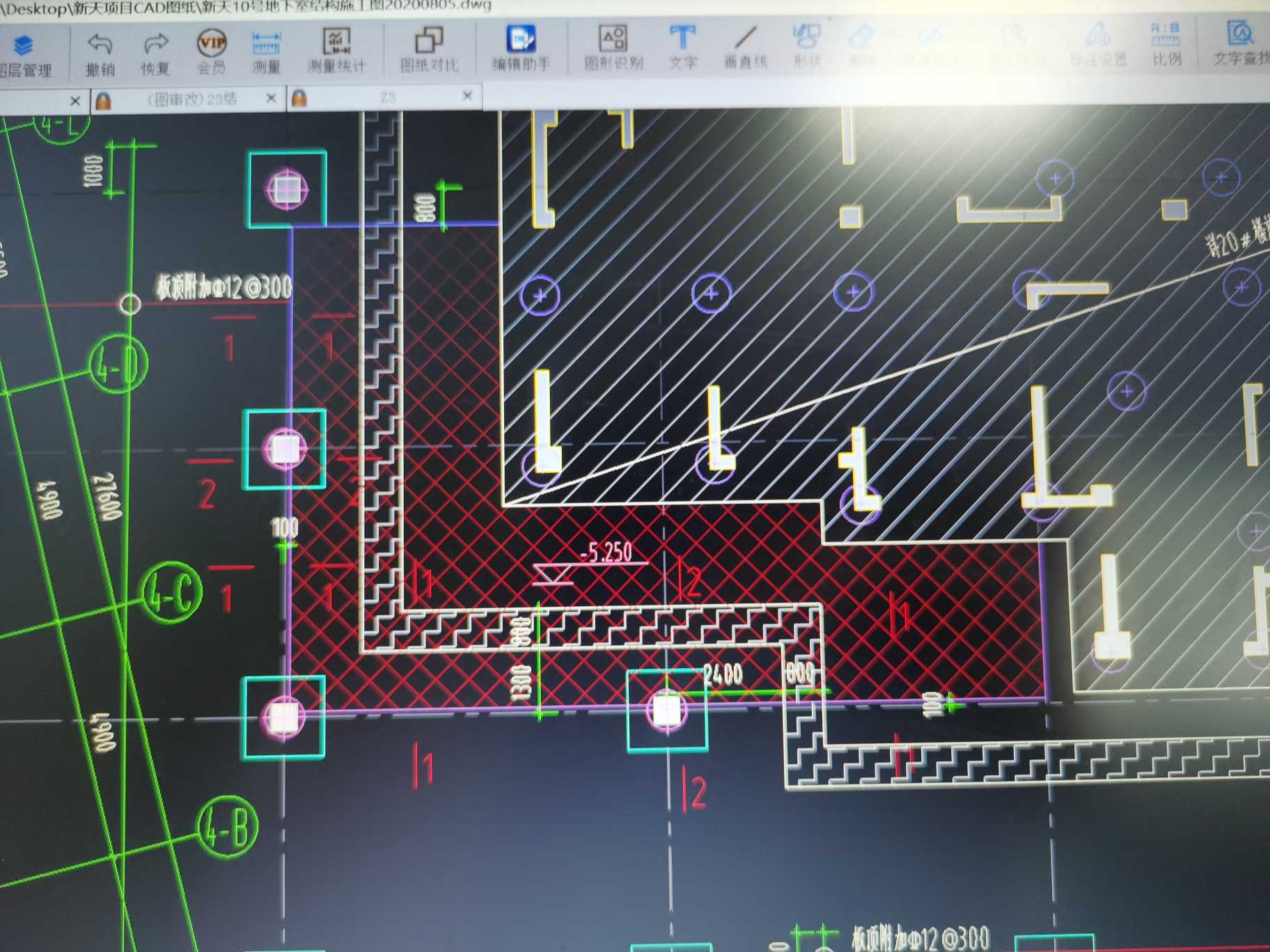
Task: Select the 测量 measure tool
Action: [266, 51]
